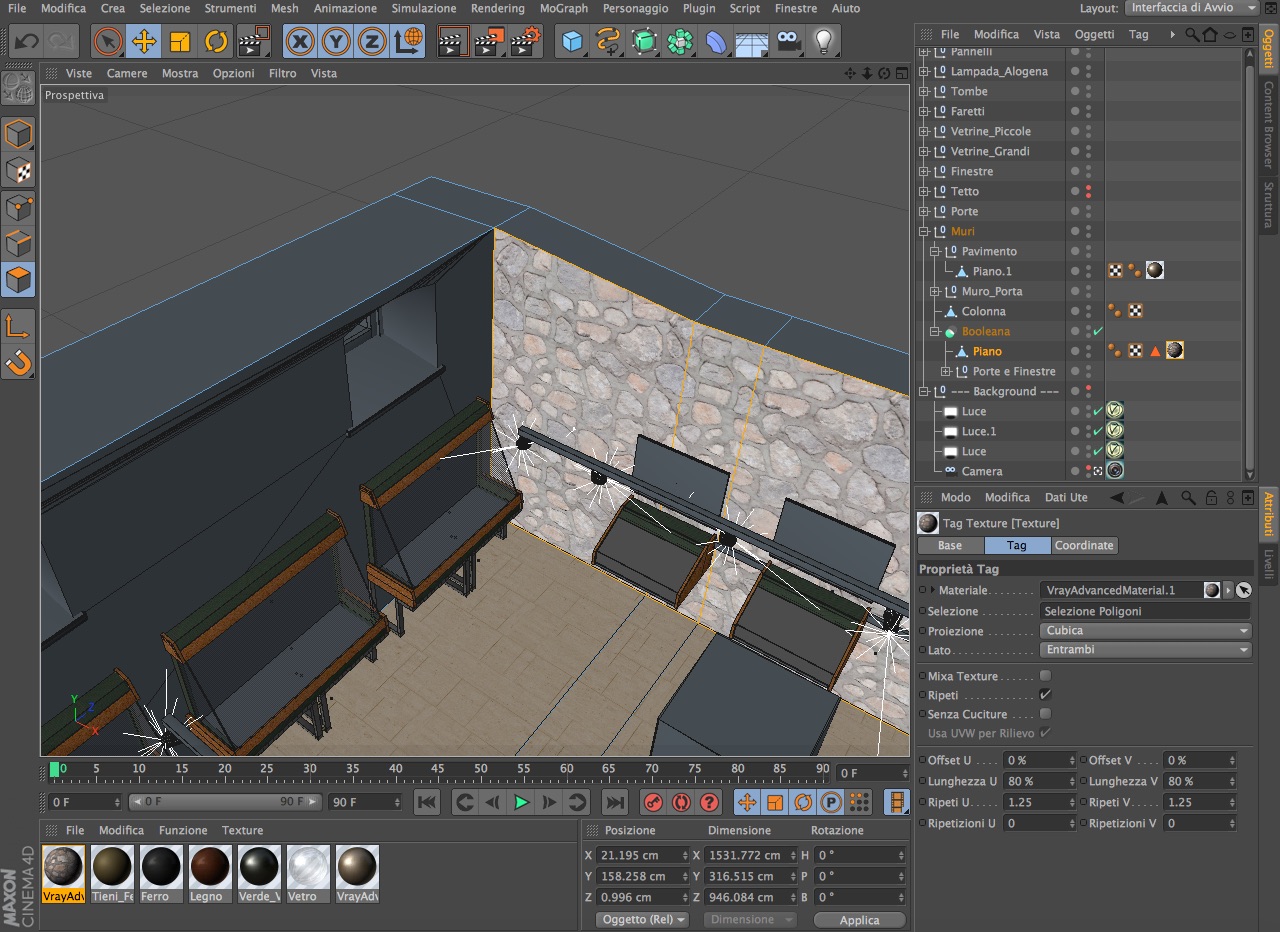Open the viewport Camere menu
The height and width of the screenshot is (932, 1280).
(x=127, y=73)
